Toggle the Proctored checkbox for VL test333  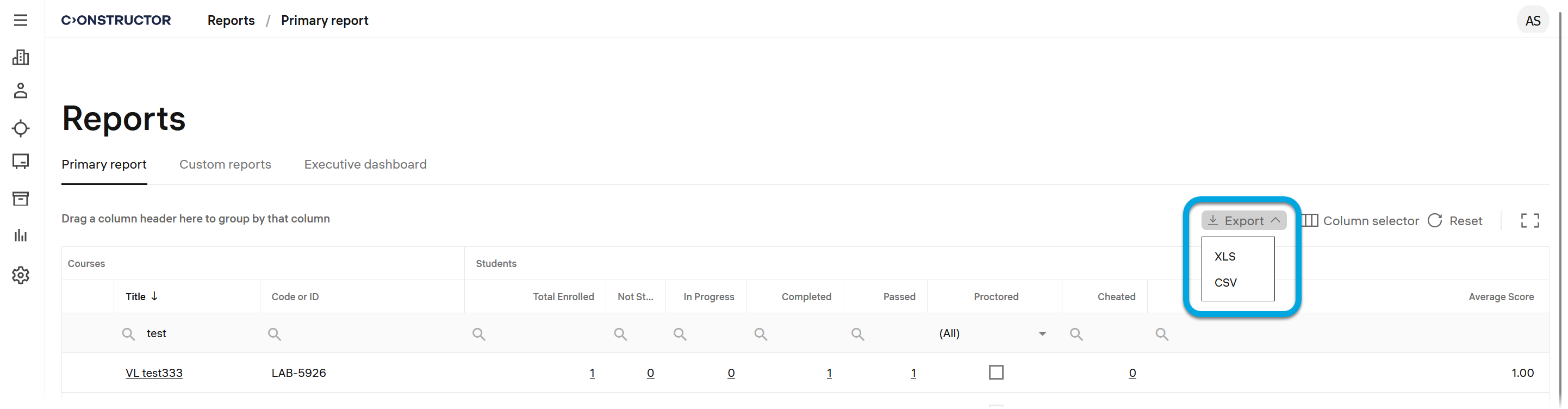996,372
